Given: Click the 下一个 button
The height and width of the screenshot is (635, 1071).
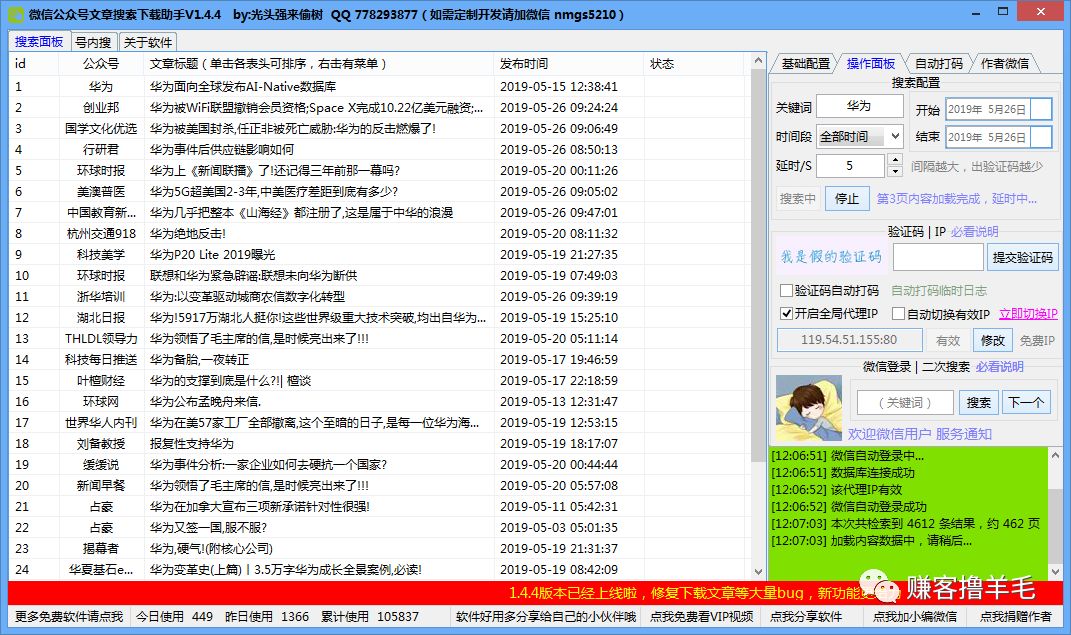Looking at the screenshot, I should [1025, 403].
